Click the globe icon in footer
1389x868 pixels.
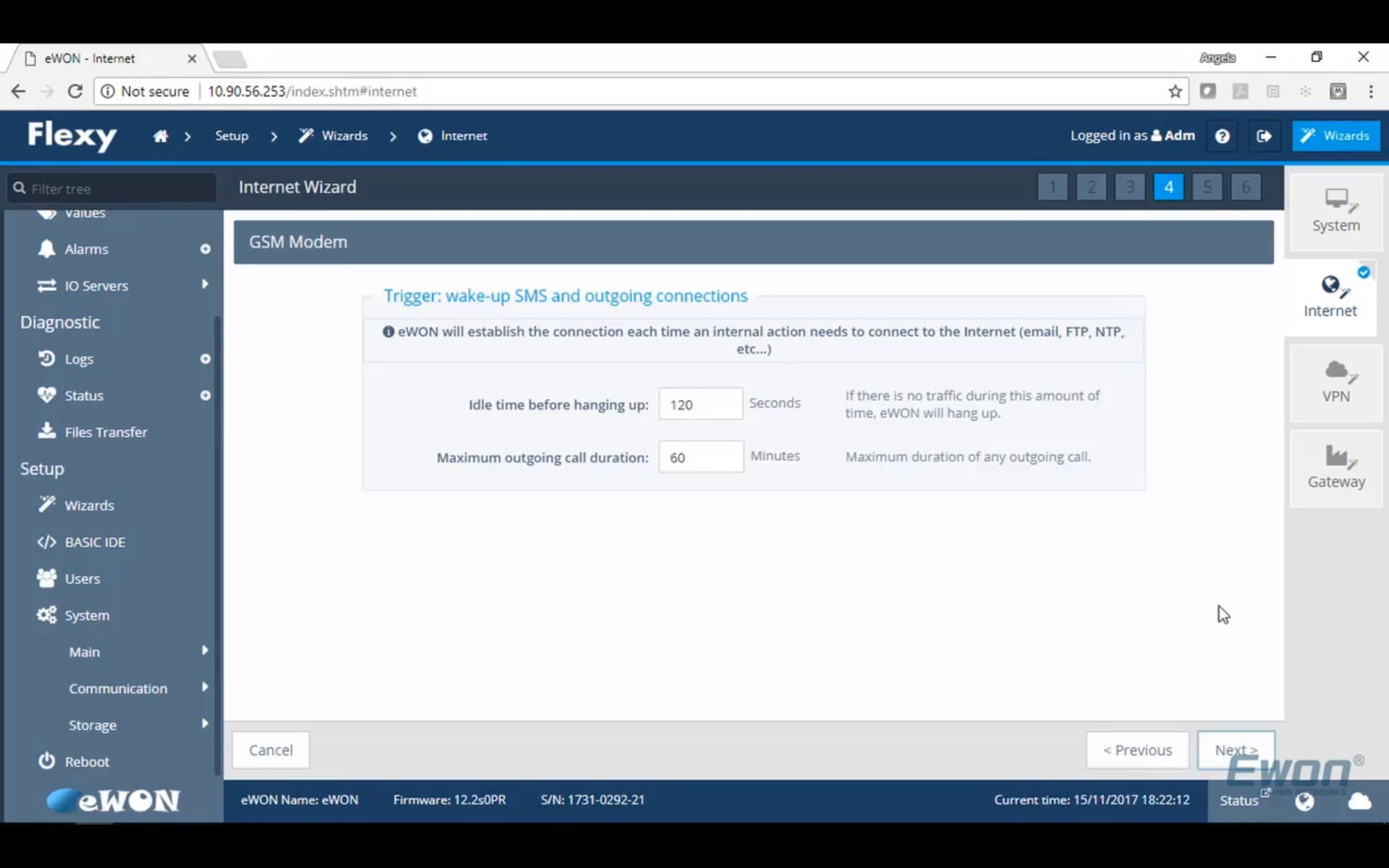(x=1304, y=801)
